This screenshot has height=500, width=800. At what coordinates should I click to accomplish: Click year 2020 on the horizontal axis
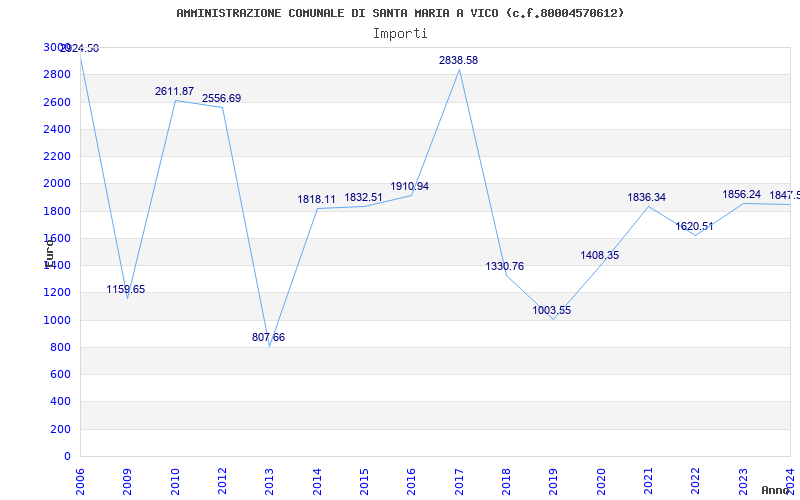(601, 479)
